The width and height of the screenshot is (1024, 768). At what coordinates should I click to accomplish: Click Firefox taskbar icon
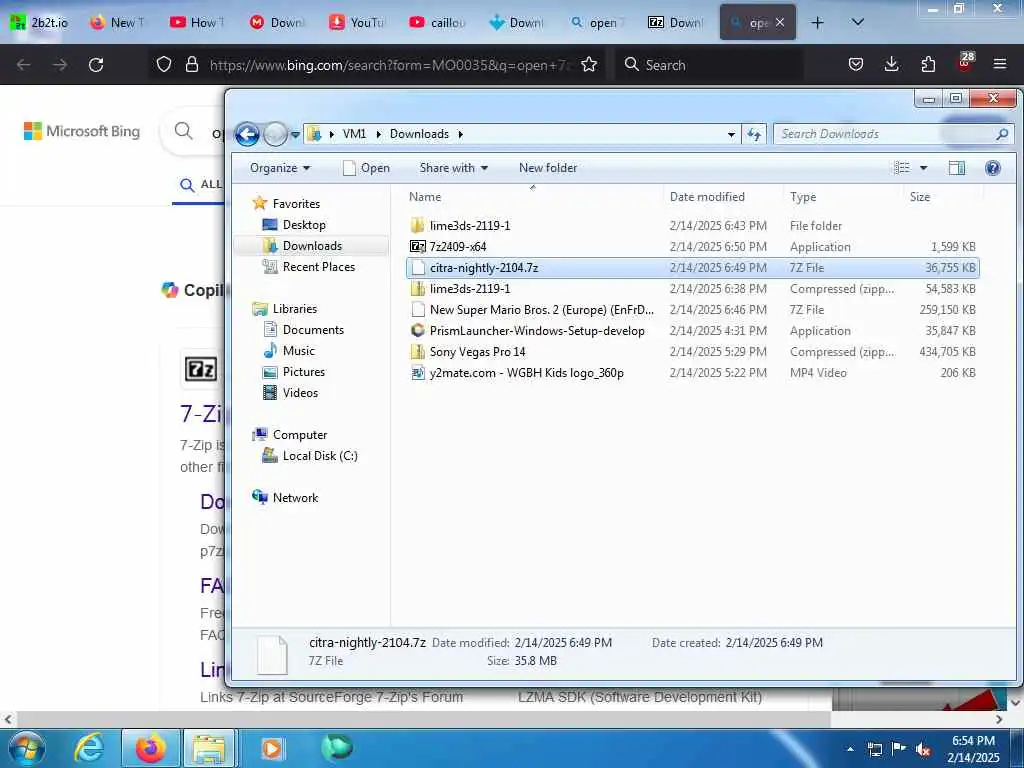150,748
